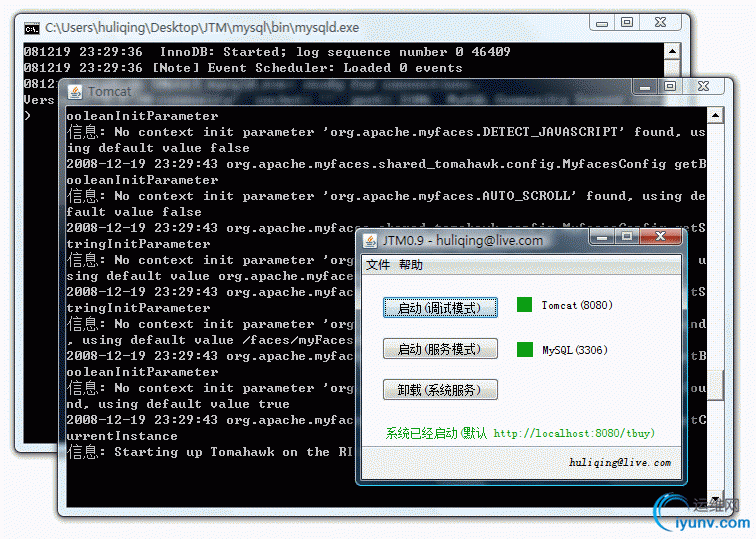Click scroll-up arrow in mysqld.exe console

point(672,51)
